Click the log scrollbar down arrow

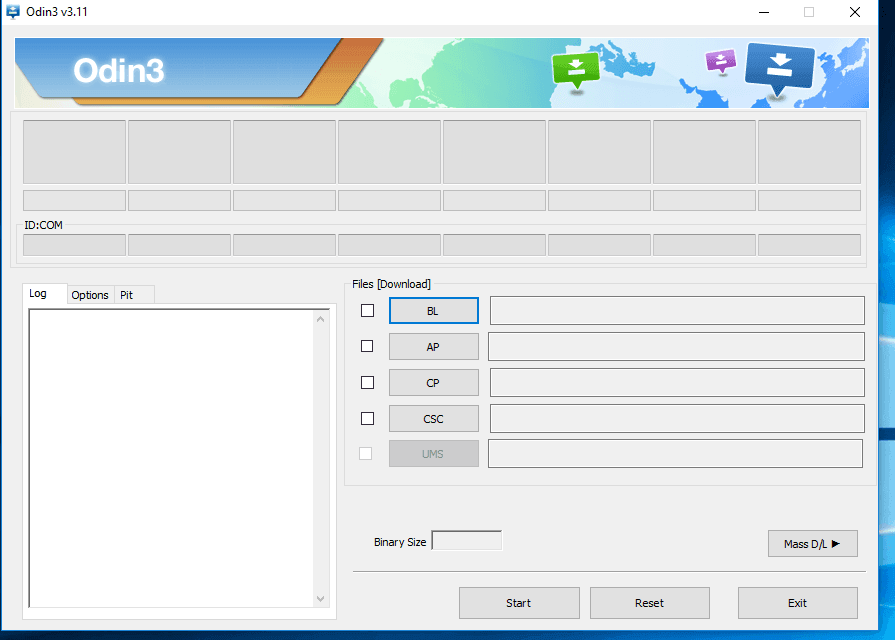point(320,598)
